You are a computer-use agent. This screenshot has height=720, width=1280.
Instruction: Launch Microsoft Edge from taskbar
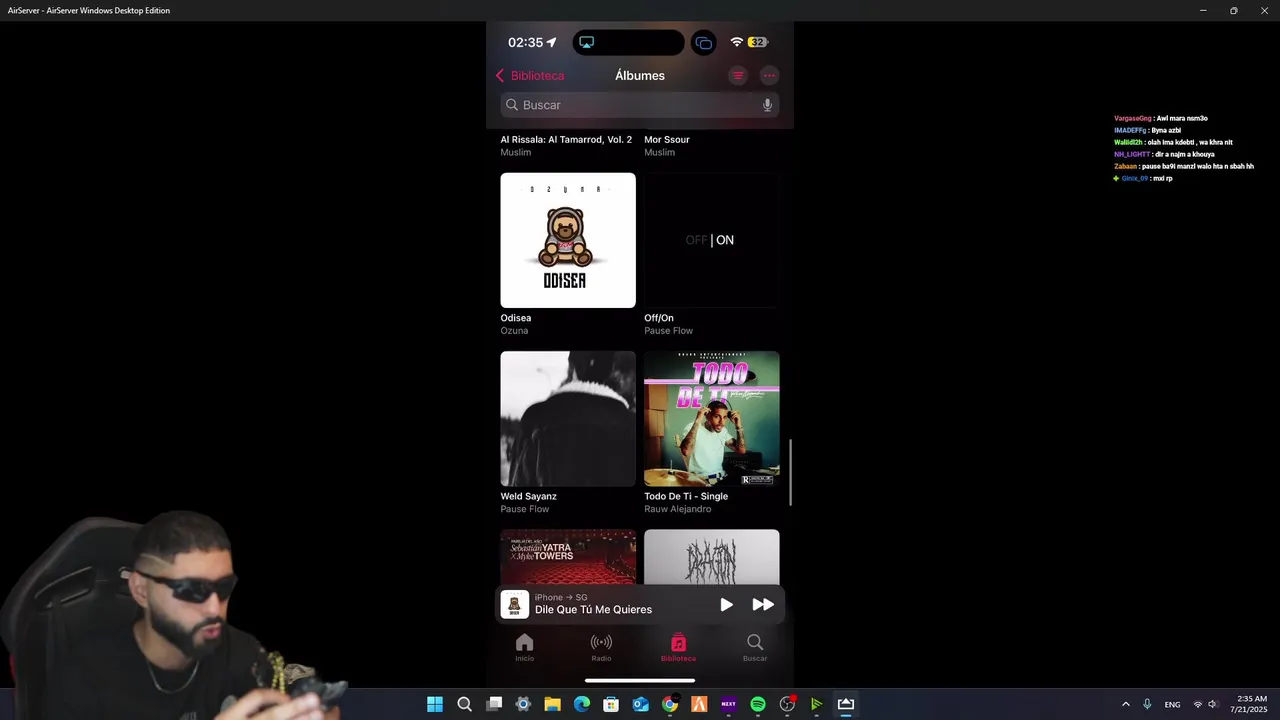[582, 704]
